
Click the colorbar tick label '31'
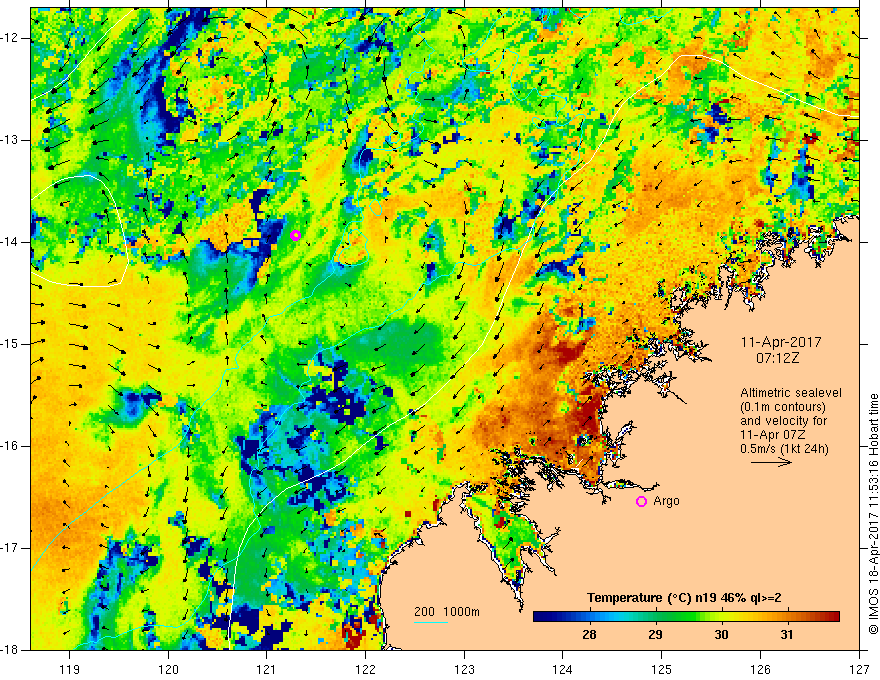click(787, 635)
